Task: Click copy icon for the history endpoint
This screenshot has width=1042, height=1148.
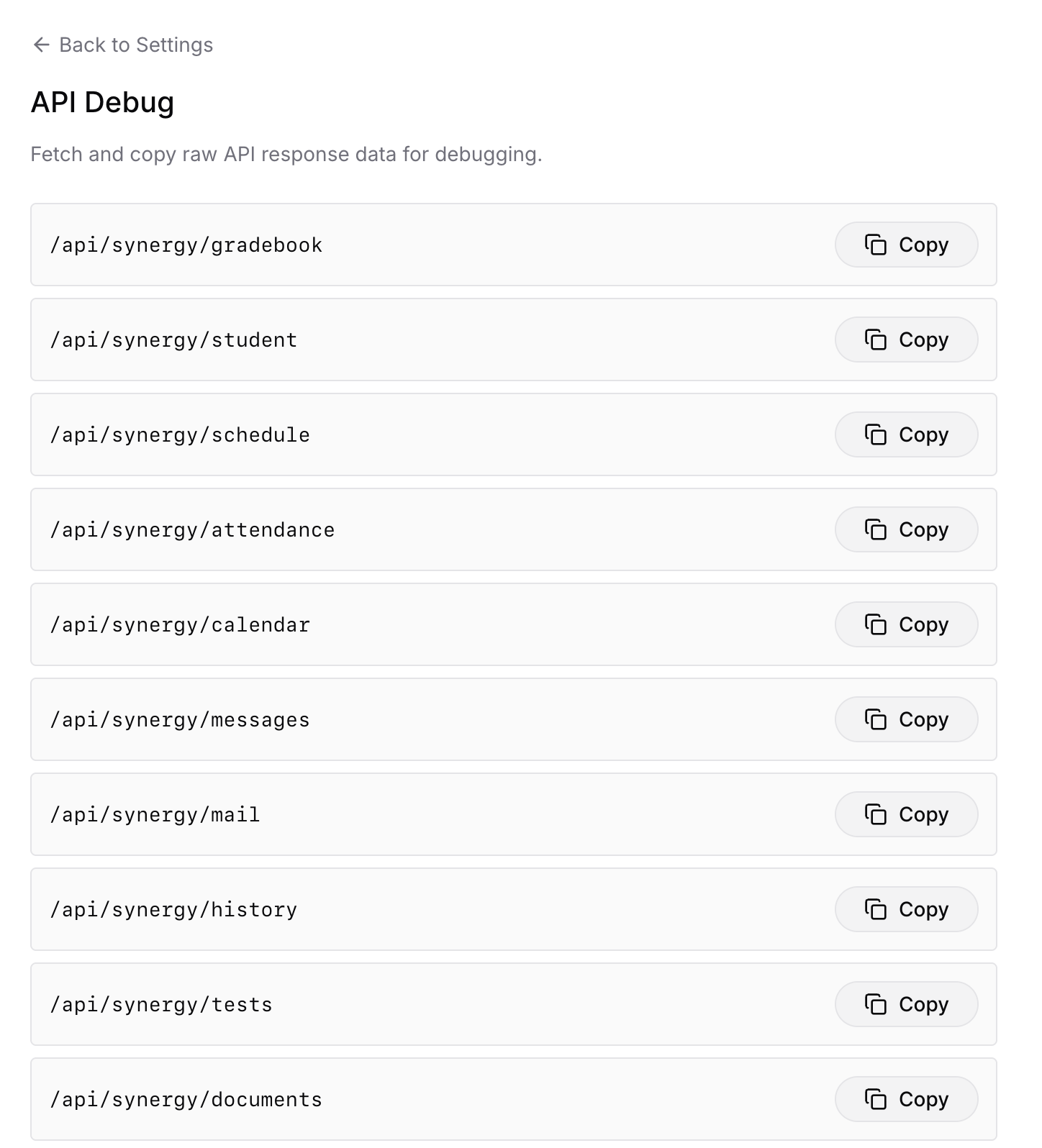Action: (x=875, y=909)
